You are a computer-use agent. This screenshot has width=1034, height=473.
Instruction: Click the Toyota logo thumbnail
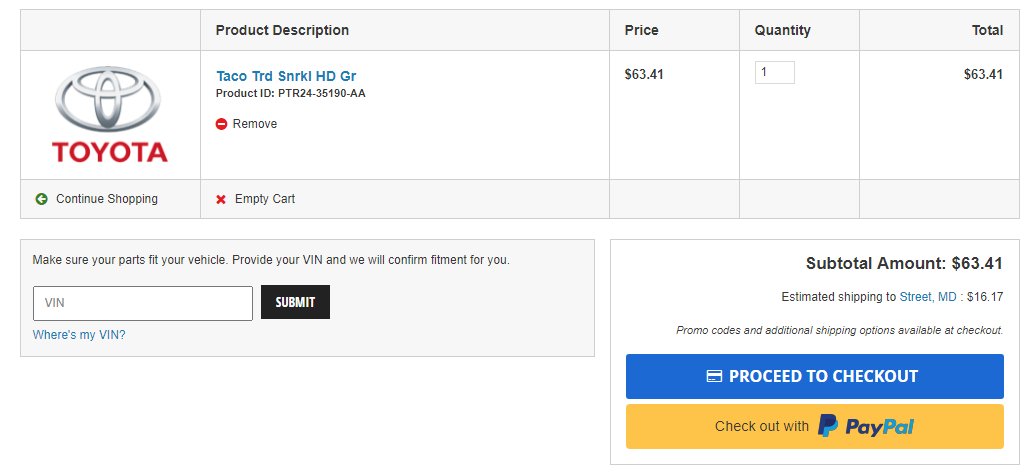tap(110, 114)
